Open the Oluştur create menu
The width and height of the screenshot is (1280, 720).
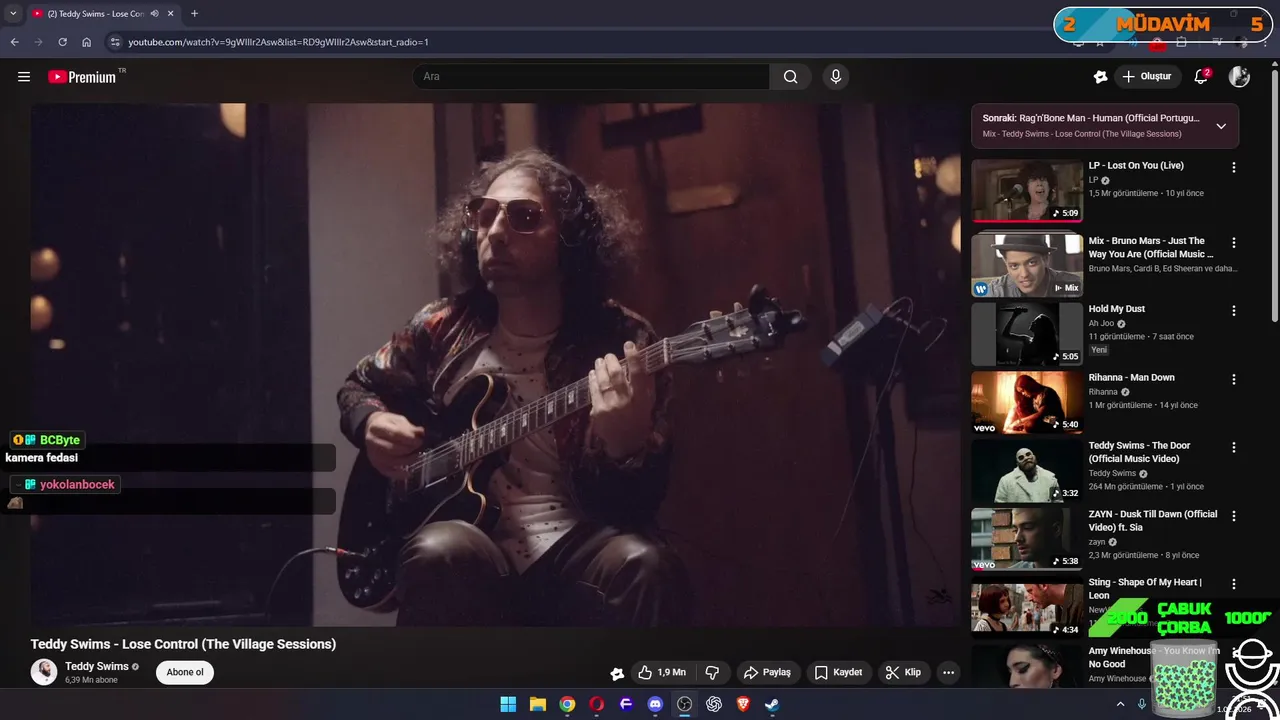[1146, 77]
